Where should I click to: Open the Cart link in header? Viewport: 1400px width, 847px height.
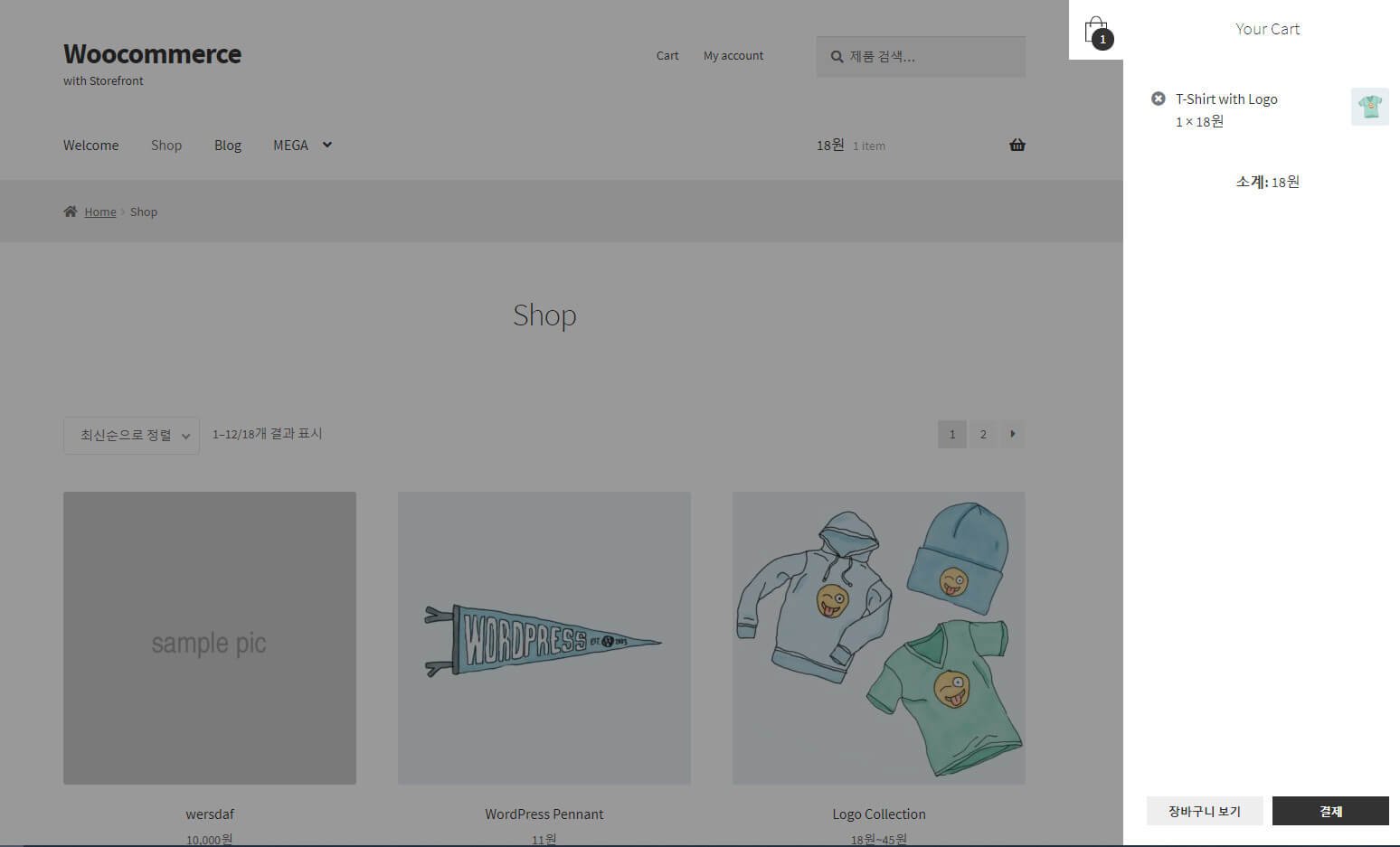[x=667, y=55]
